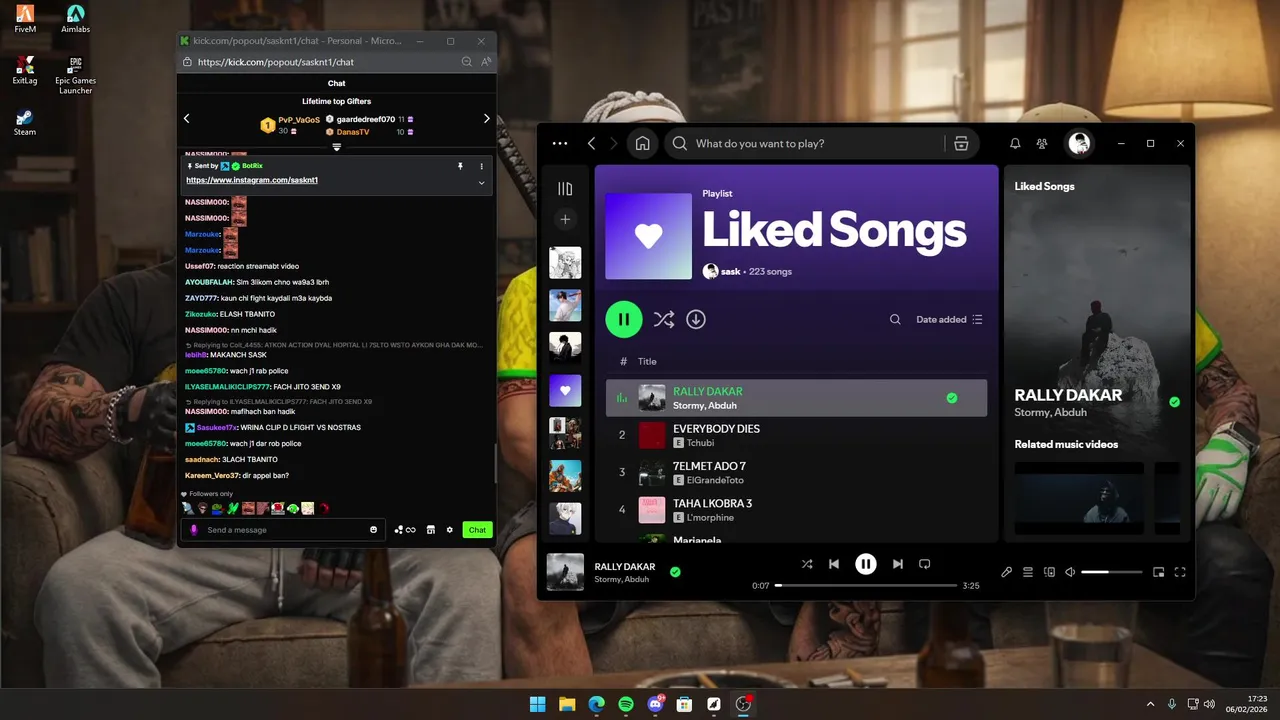Skip to next track
Viewport: 1280px width, 720px height.
tap(898, 564)
